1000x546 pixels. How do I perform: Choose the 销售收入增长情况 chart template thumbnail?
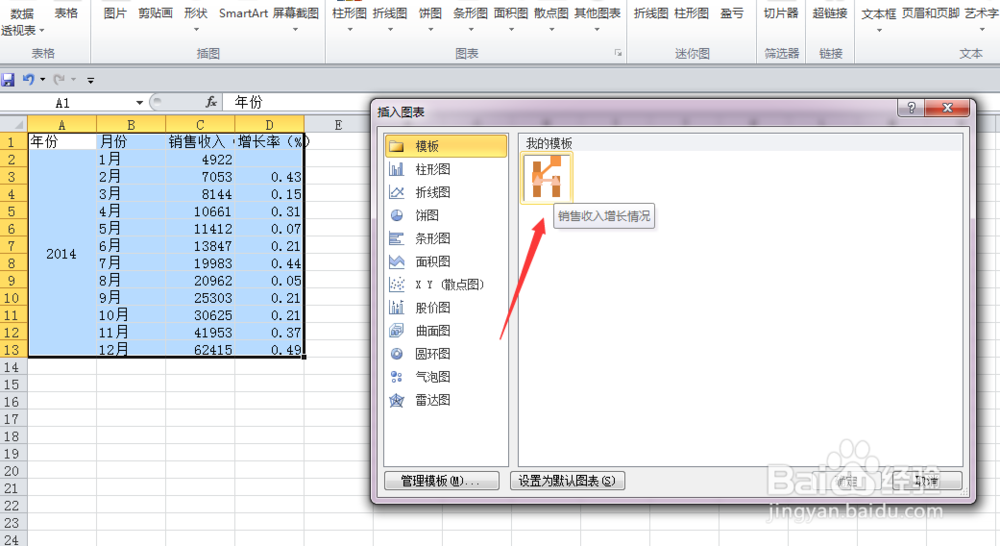coord(547,178)
